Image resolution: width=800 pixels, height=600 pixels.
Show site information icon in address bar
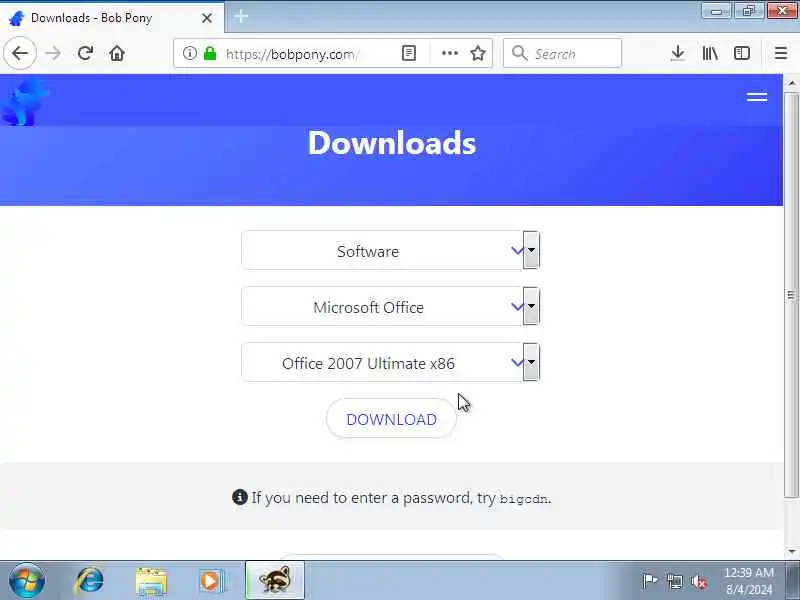pyautogui.click(x=190, y=53)
